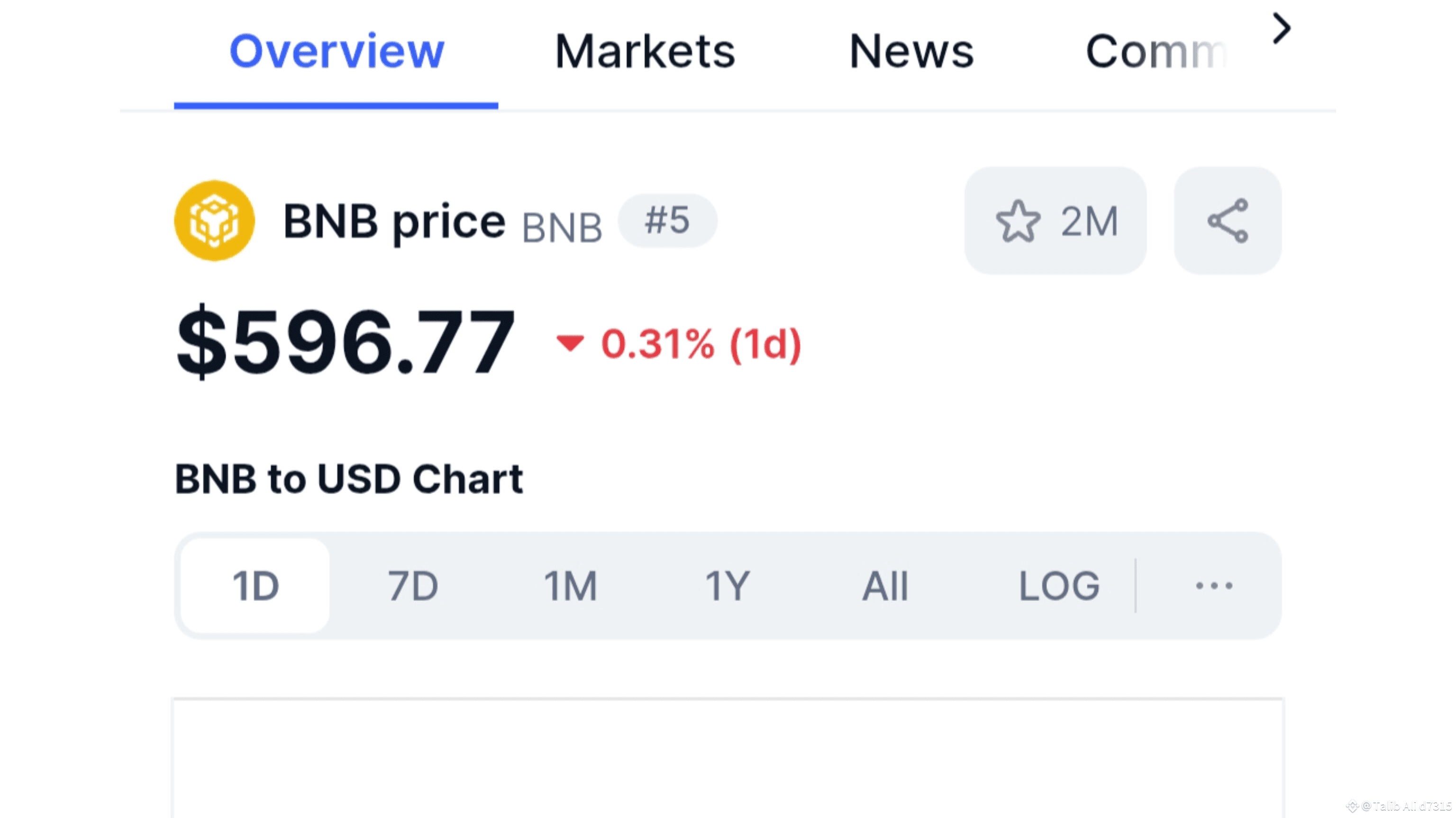The width and height of the screenshot is (1456, 818).
Task: Choose the 1M chart range
Action: click(570, 586)
